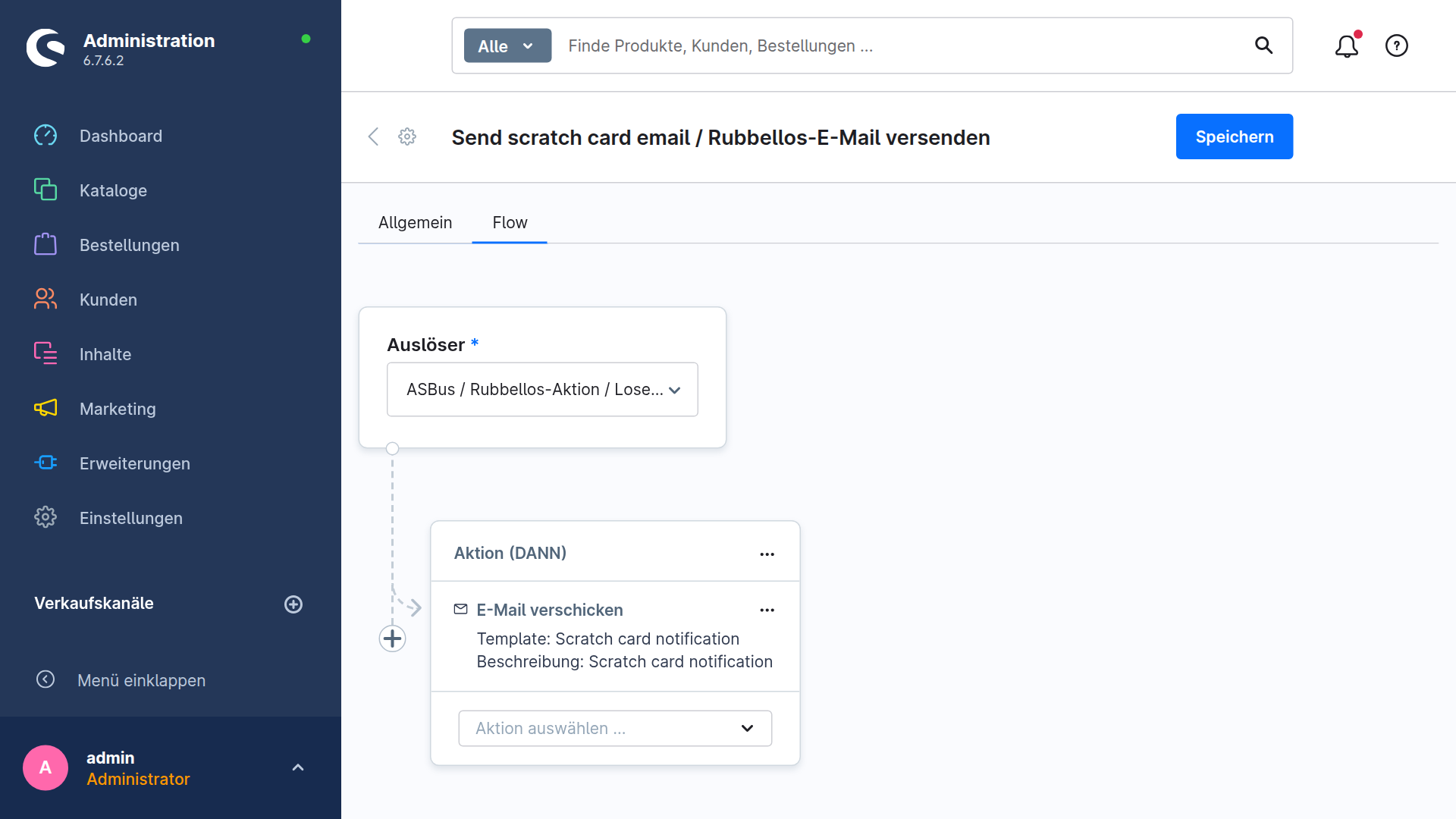Click the Template: Scratch card notification text
Screen dimensions: 1456x819
click(607, 639)
